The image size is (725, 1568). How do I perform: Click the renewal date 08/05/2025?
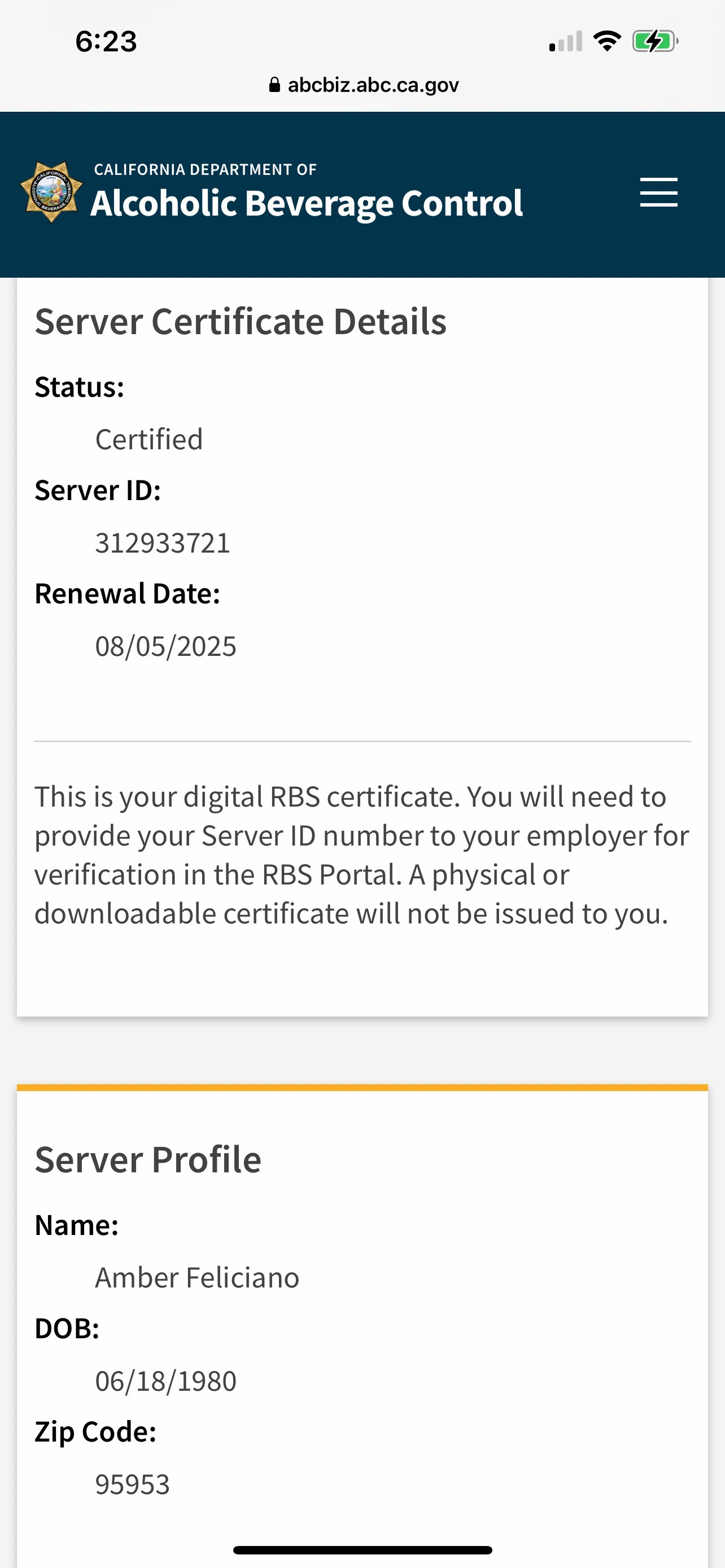click(x=165, y=646)
